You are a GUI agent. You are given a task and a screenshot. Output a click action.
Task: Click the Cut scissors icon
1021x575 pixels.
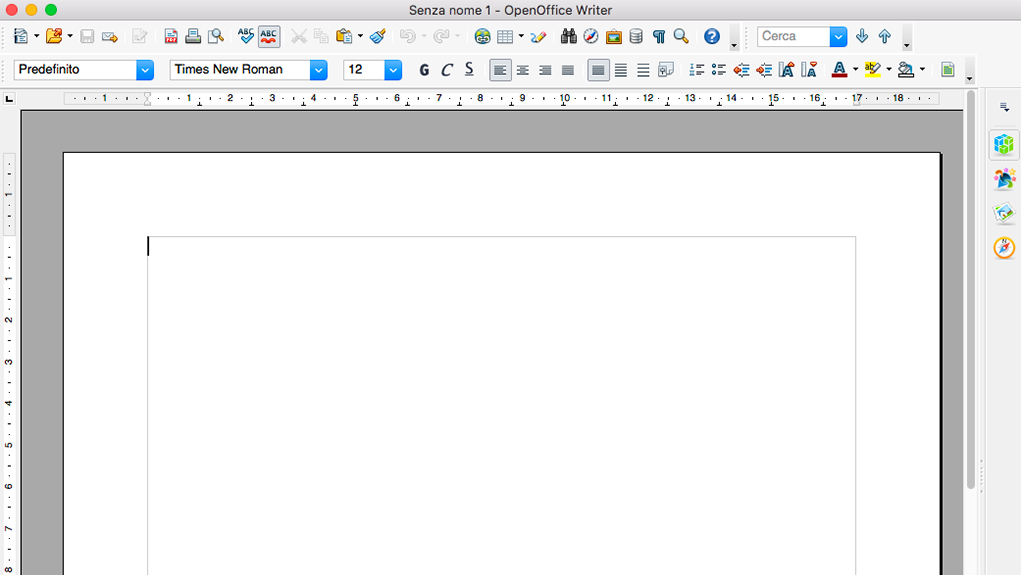pyautogui.click(x=298, y=36)
